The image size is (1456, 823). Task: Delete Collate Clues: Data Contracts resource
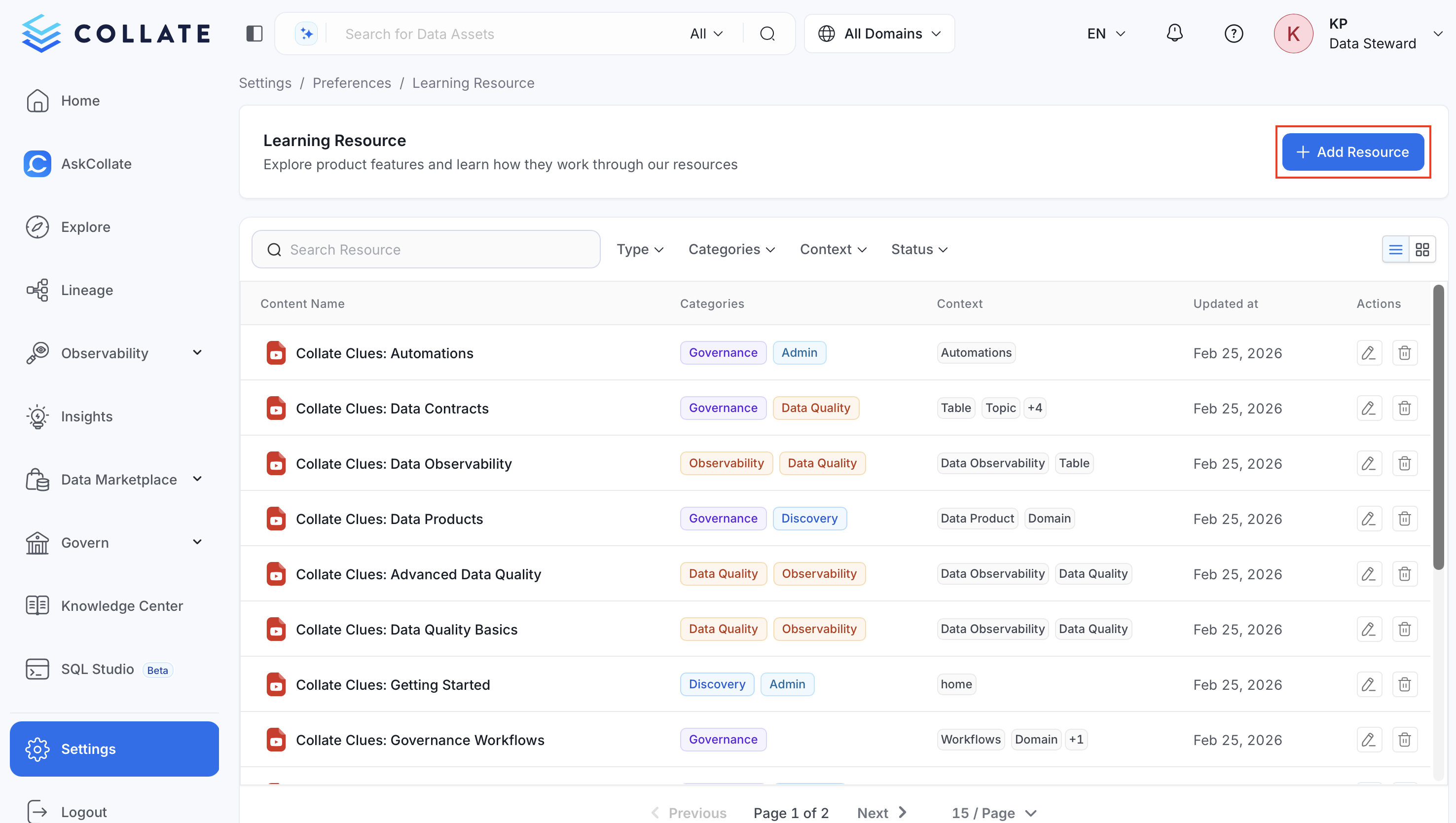[1405, 408]
